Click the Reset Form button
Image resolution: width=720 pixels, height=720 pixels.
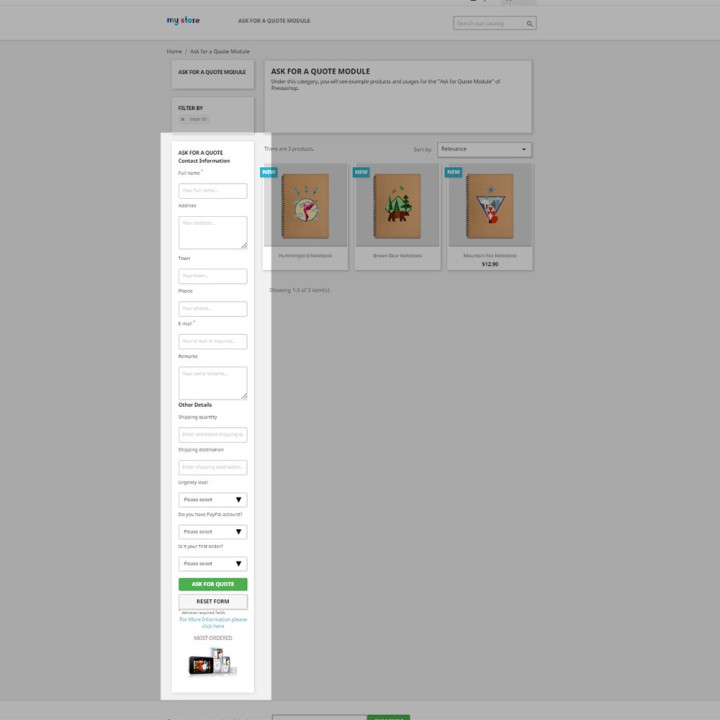click(213, 602)
